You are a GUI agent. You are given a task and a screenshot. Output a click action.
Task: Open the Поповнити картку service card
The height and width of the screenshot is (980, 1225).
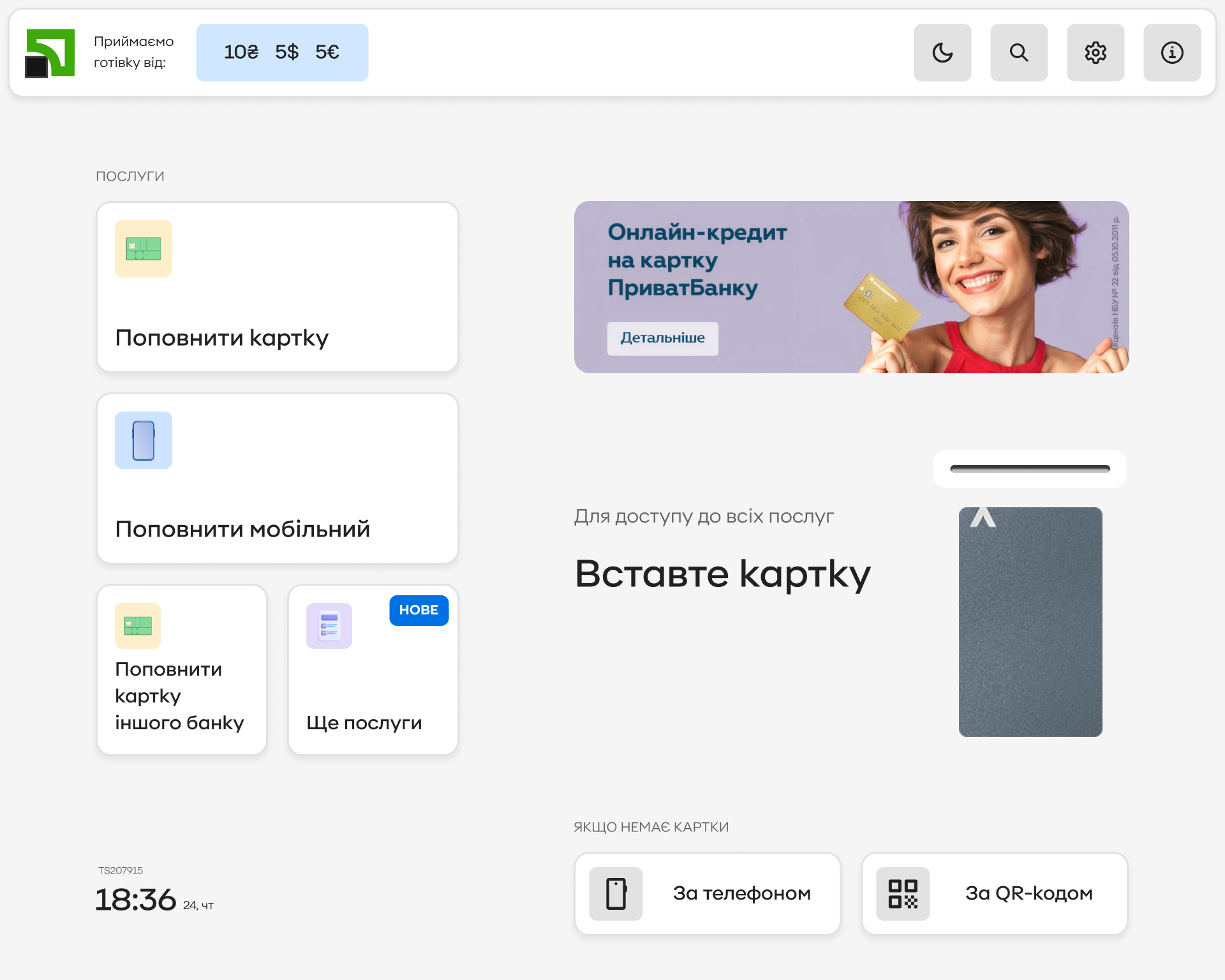[278, 287]
